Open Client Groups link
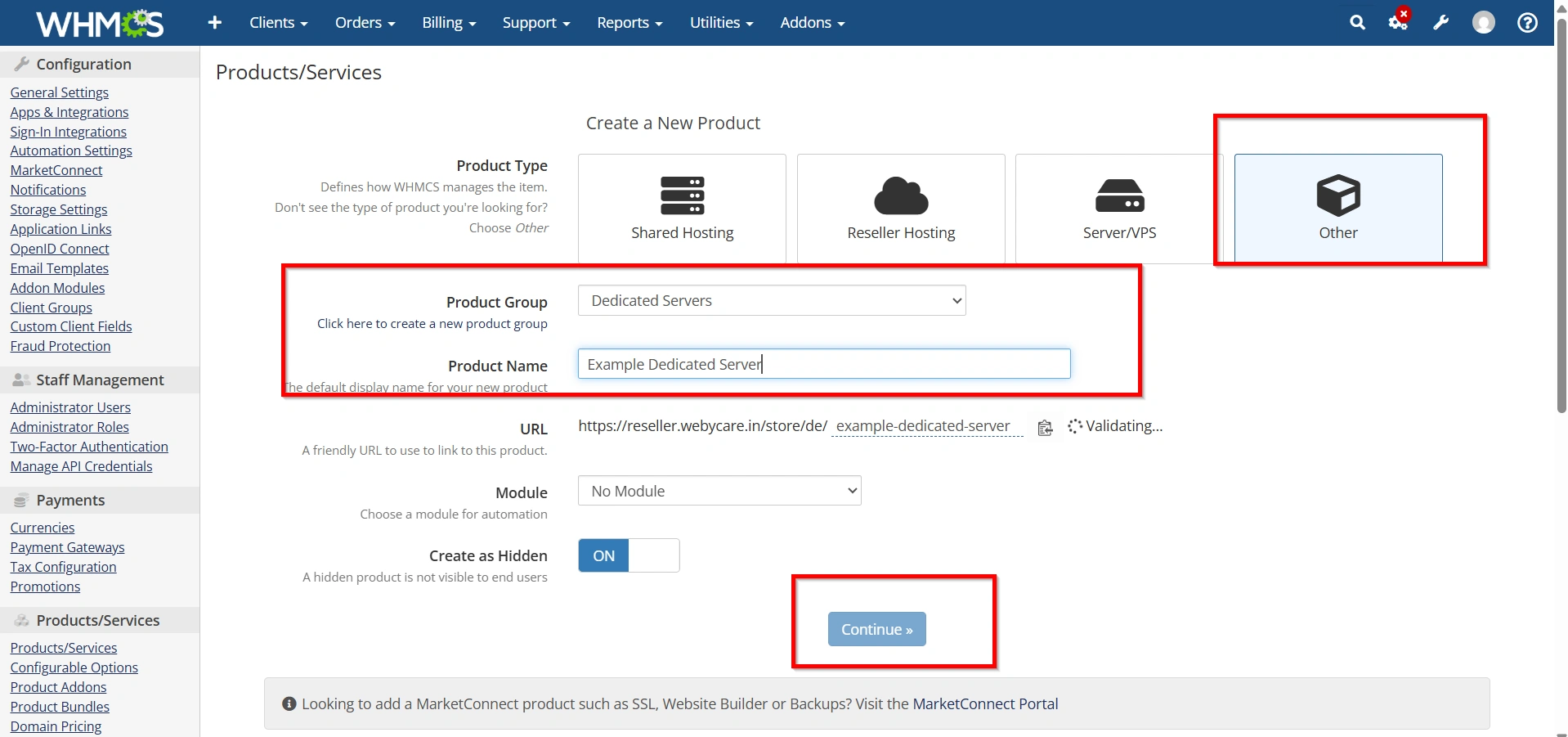The width and height of the screenshot is (1568, 737). 51,308
